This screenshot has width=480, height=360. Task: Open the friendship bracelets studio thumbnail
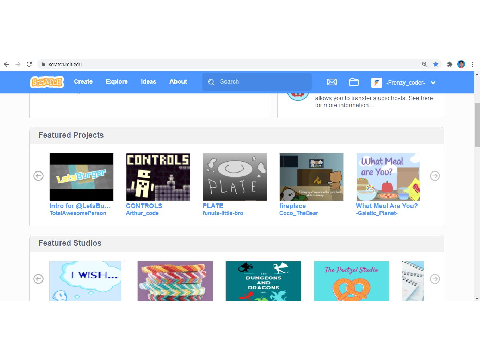[175, 281]
